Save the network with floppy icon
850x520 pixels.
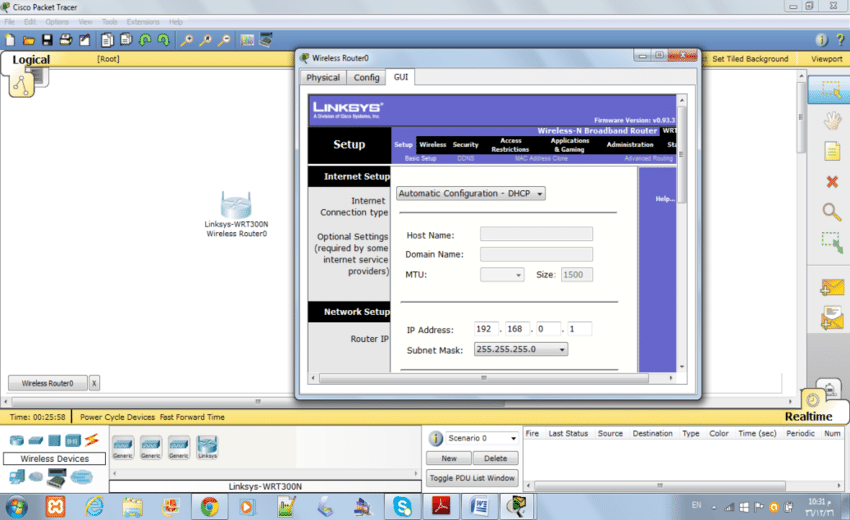coord(47,40)
